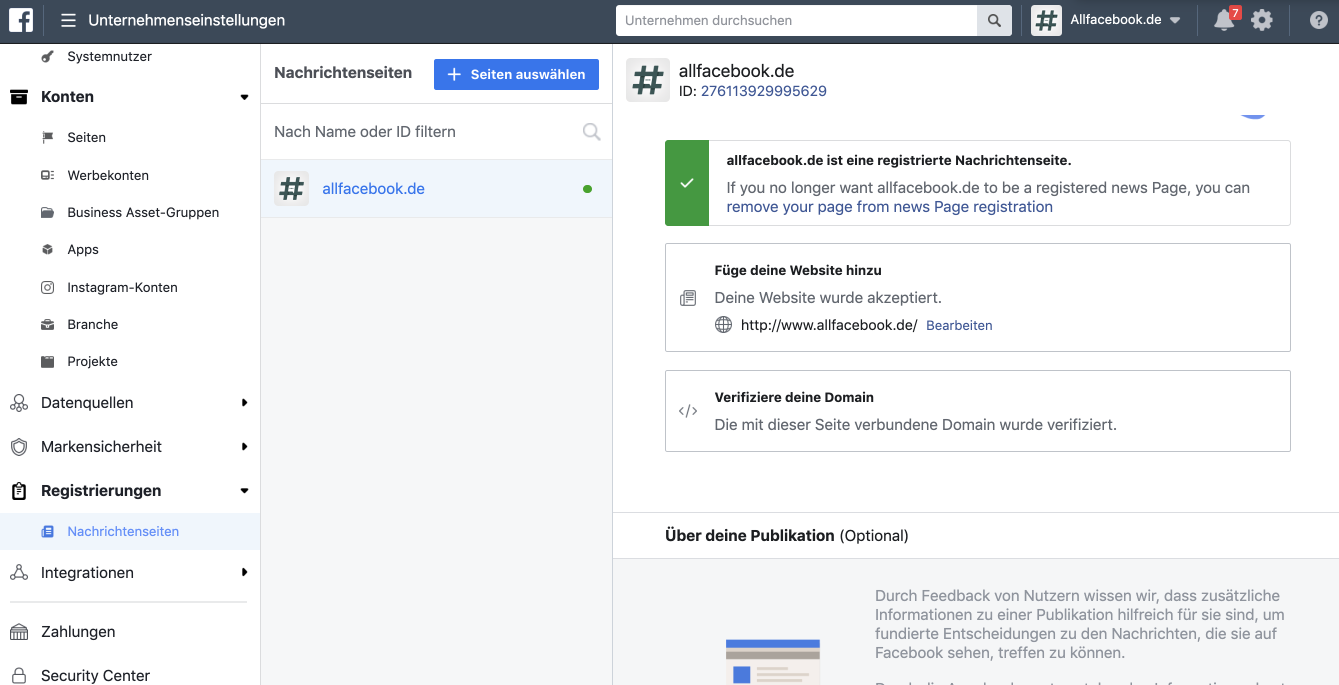The width and height of the screenshot is (1339, 685).
Task: Click the Verifiziere deine Domain heading
Action: (x=794, y=397)
